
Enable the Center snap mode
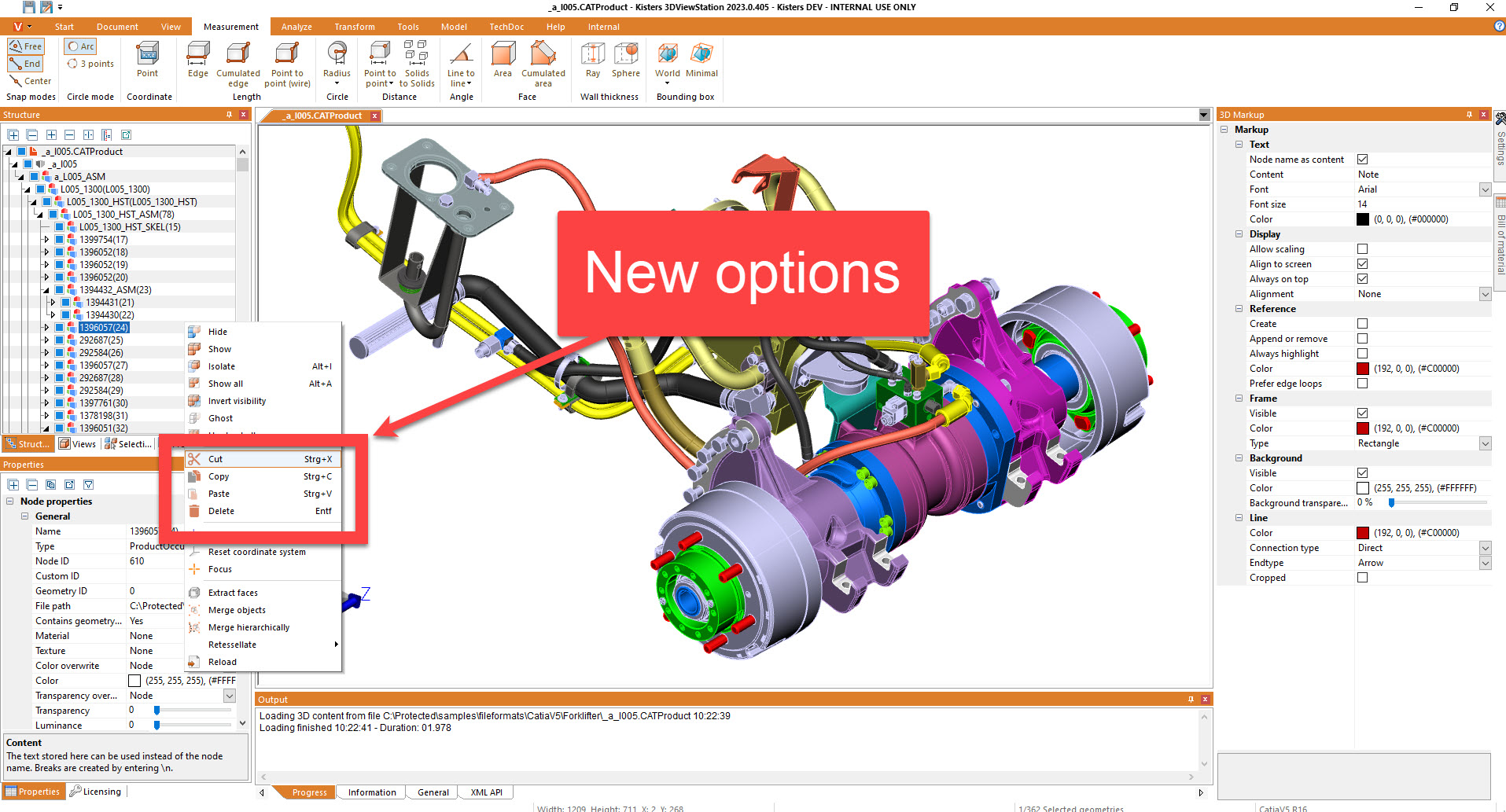click(30, 81)
